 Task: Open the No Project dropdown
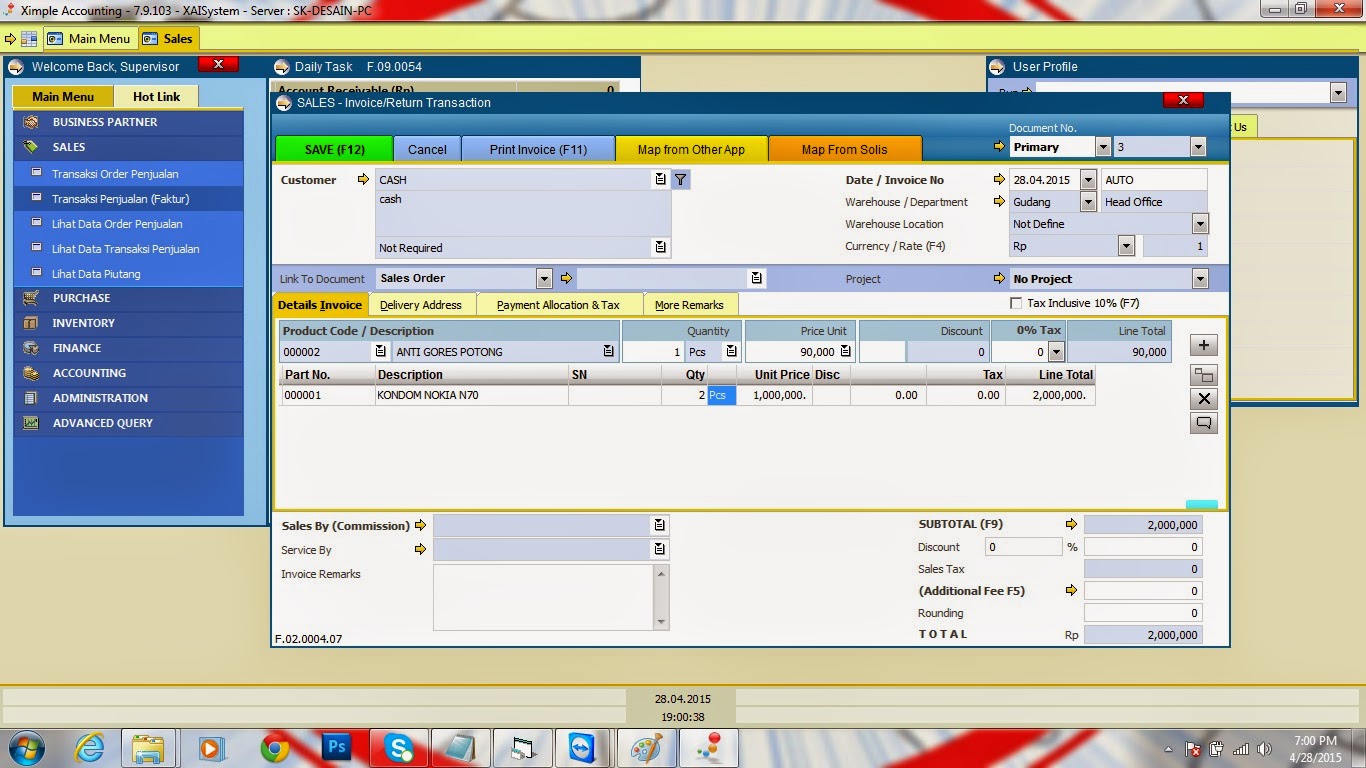tap(1199, 278)
